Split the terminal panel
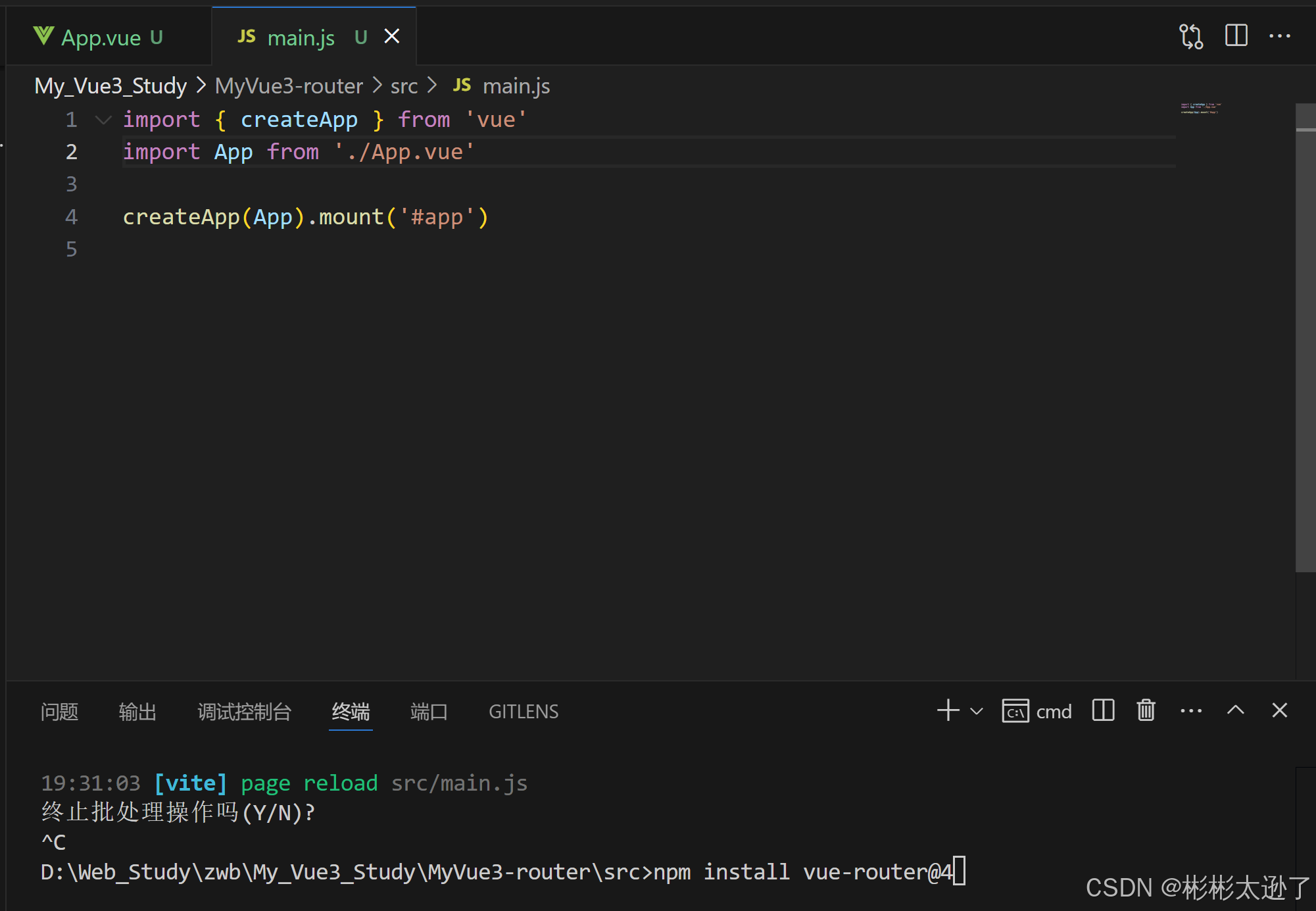Viewport: 1316px width, 911px height. [1103, 710]
